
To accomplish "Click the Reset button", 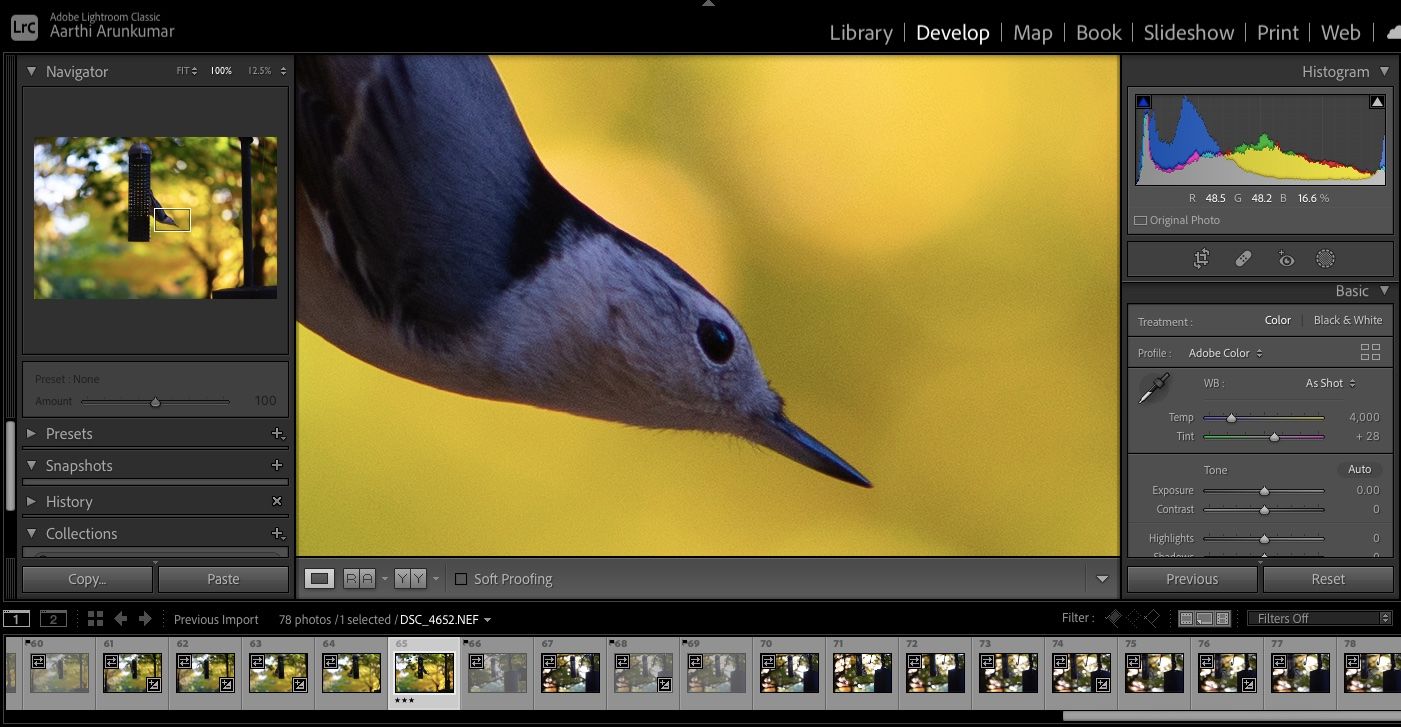I will click(1327, 579).
